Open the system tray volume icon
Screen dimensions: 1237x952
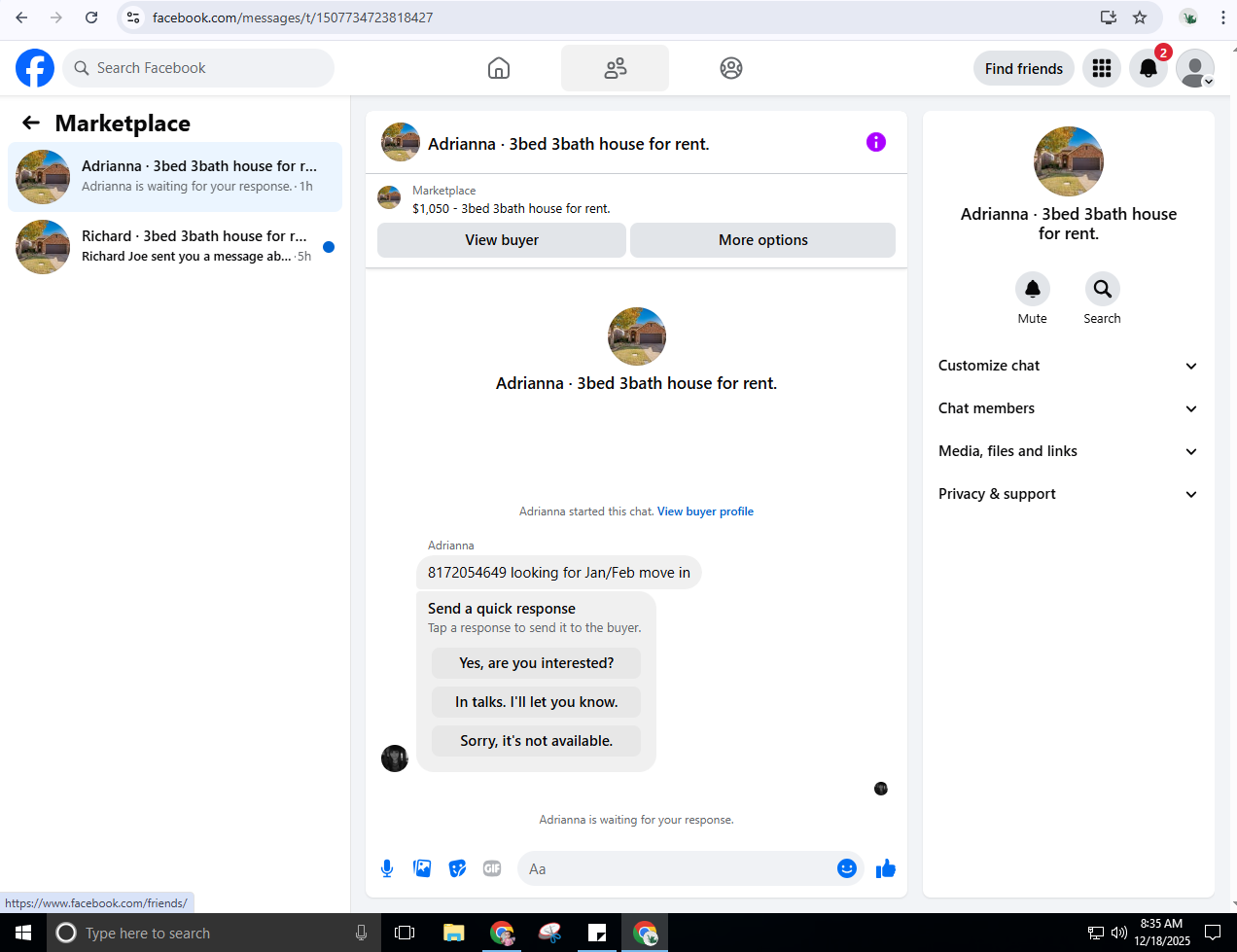tap(1118, 933)
